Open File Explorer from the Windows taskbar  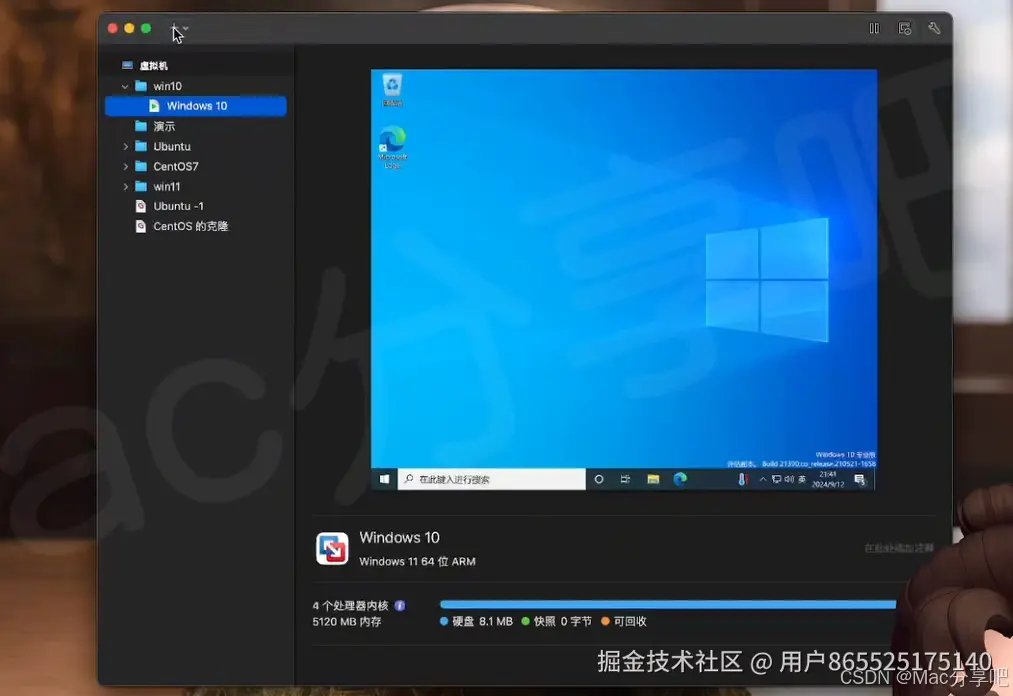pos(653,479)
